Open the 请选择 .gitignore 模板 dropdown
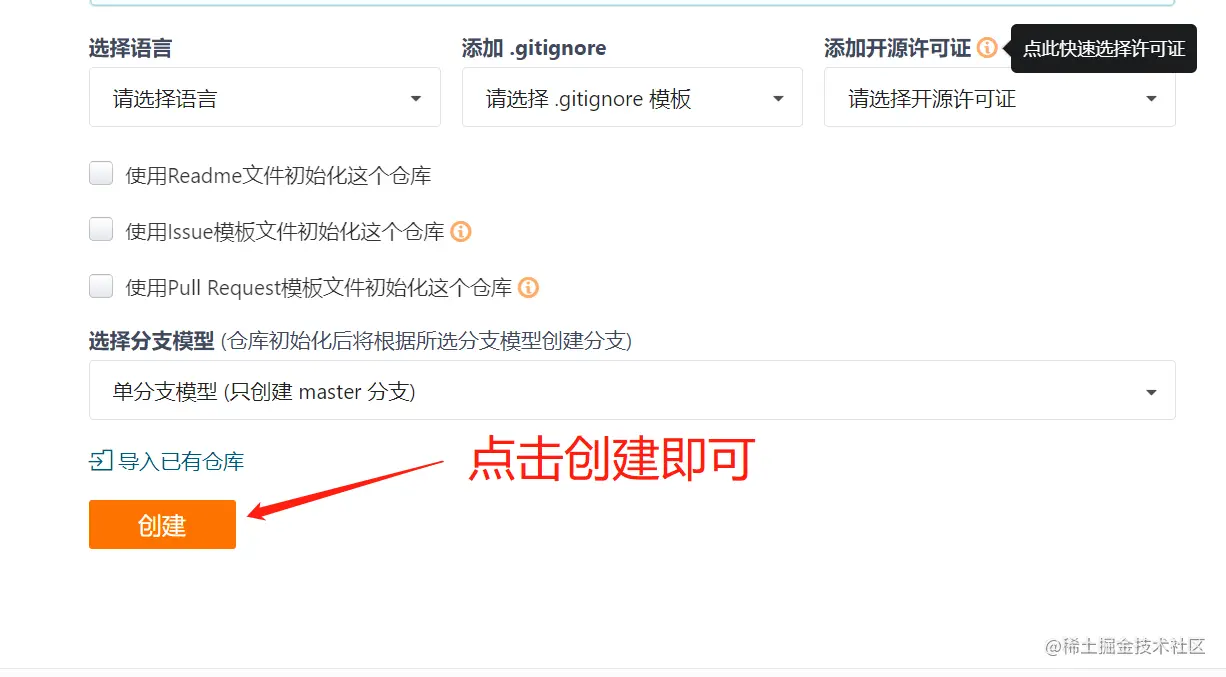The width and height of the screenshot is (1226, 677). pos(632,97)
